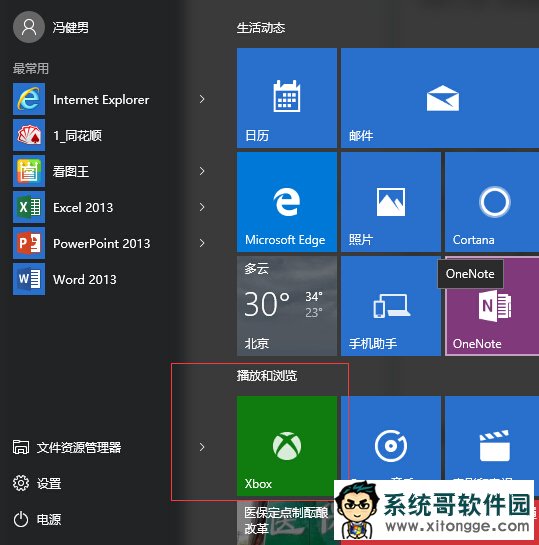The height and width of the screenshot is (545, 539).
Task: Expand 看图王 jump list arrow
Action: (202, 171)
